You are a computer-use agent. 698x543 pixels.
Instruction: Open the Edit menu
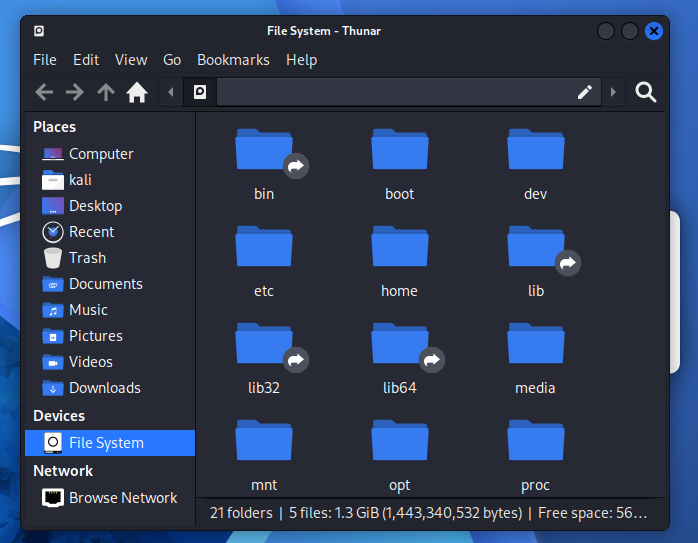pos(86,60)
